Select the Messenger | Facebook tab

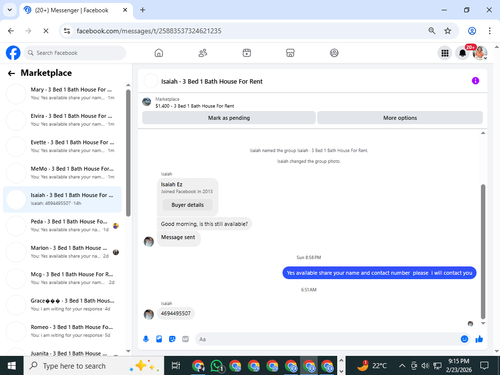[76, 10]
